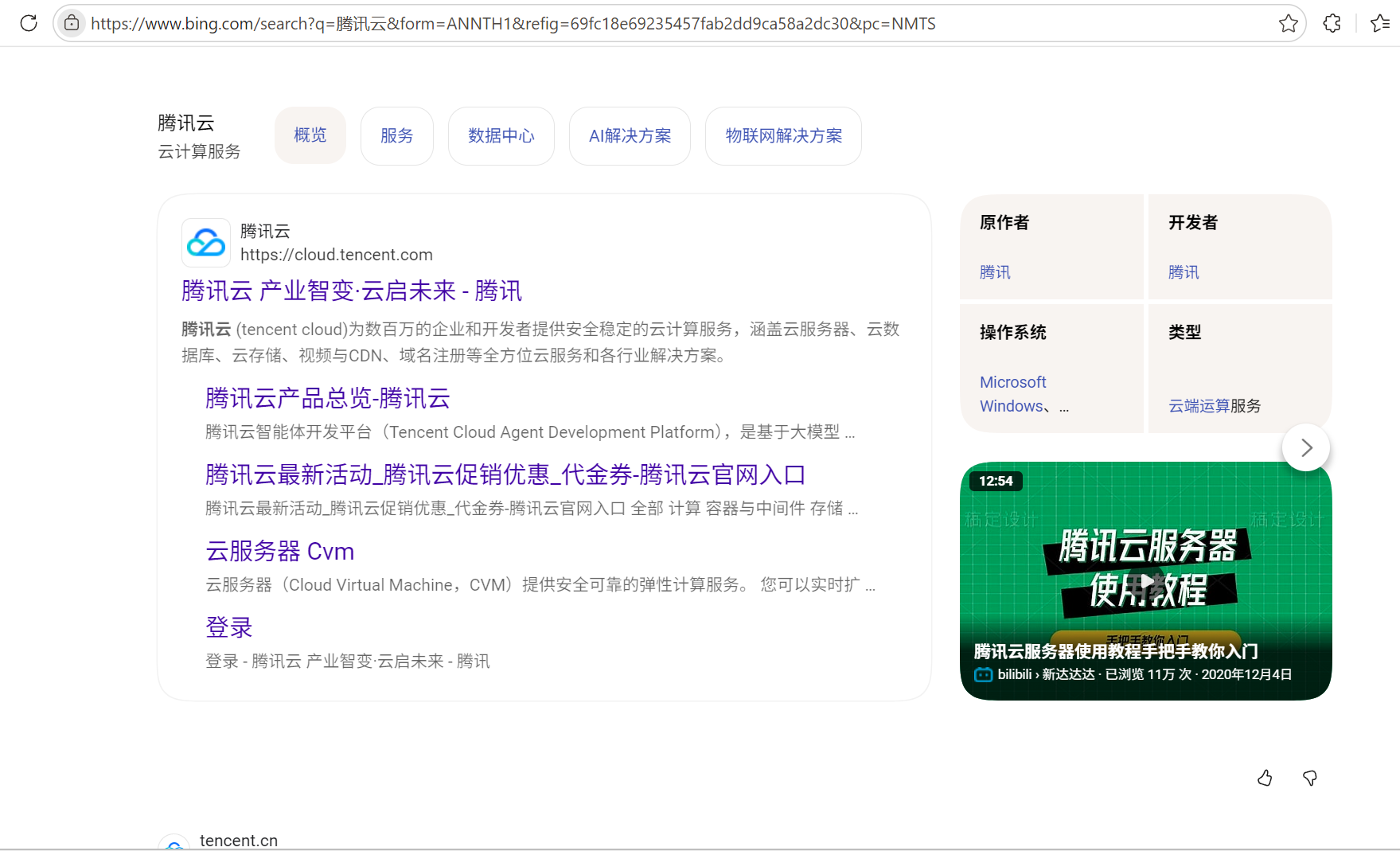
Task: Click the browser reload icon
Action: tap(29, 23)
